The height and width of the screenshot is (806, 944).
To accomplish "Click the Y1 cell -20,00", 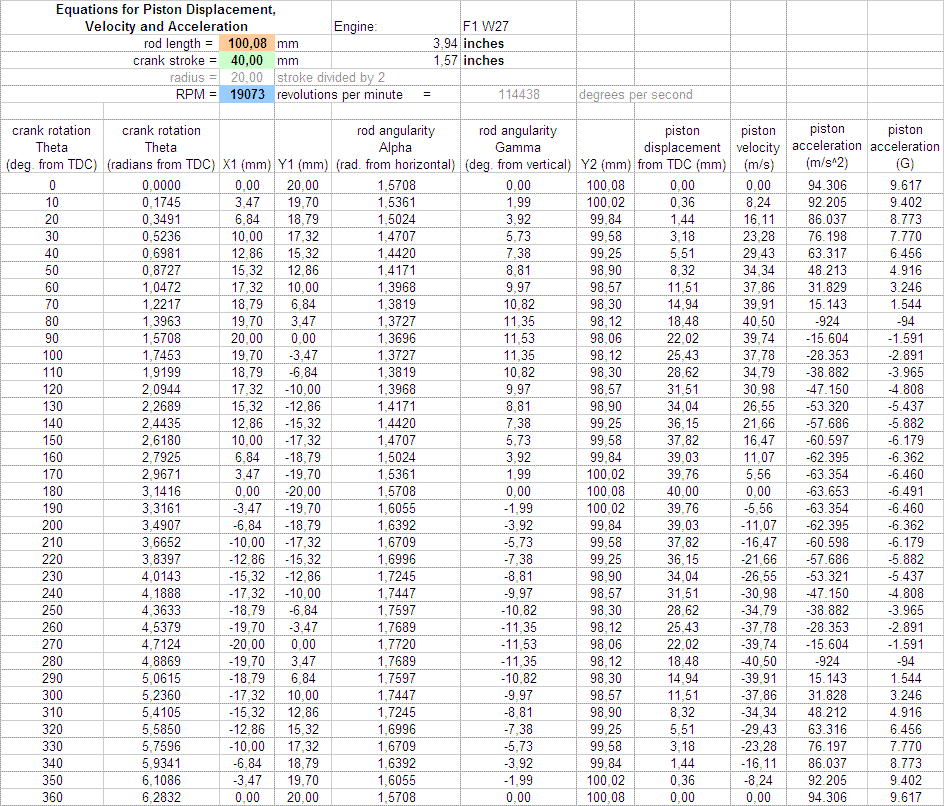I will pyautogui.click(x=303, y=491).
